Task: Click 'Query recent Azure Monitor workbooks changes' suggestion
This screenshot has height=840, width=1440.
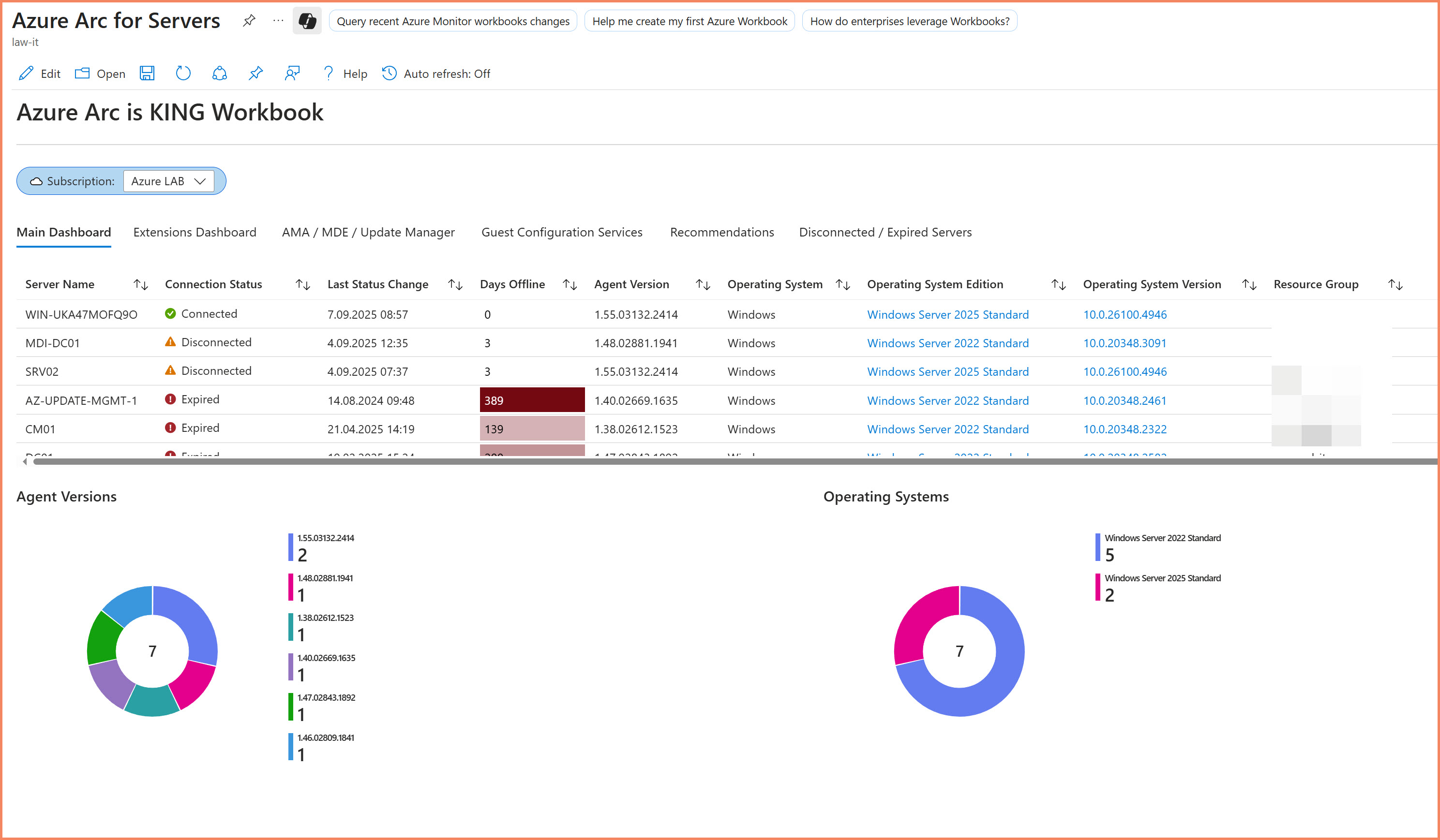Action: pyautogui.click(x=453, y=21)
